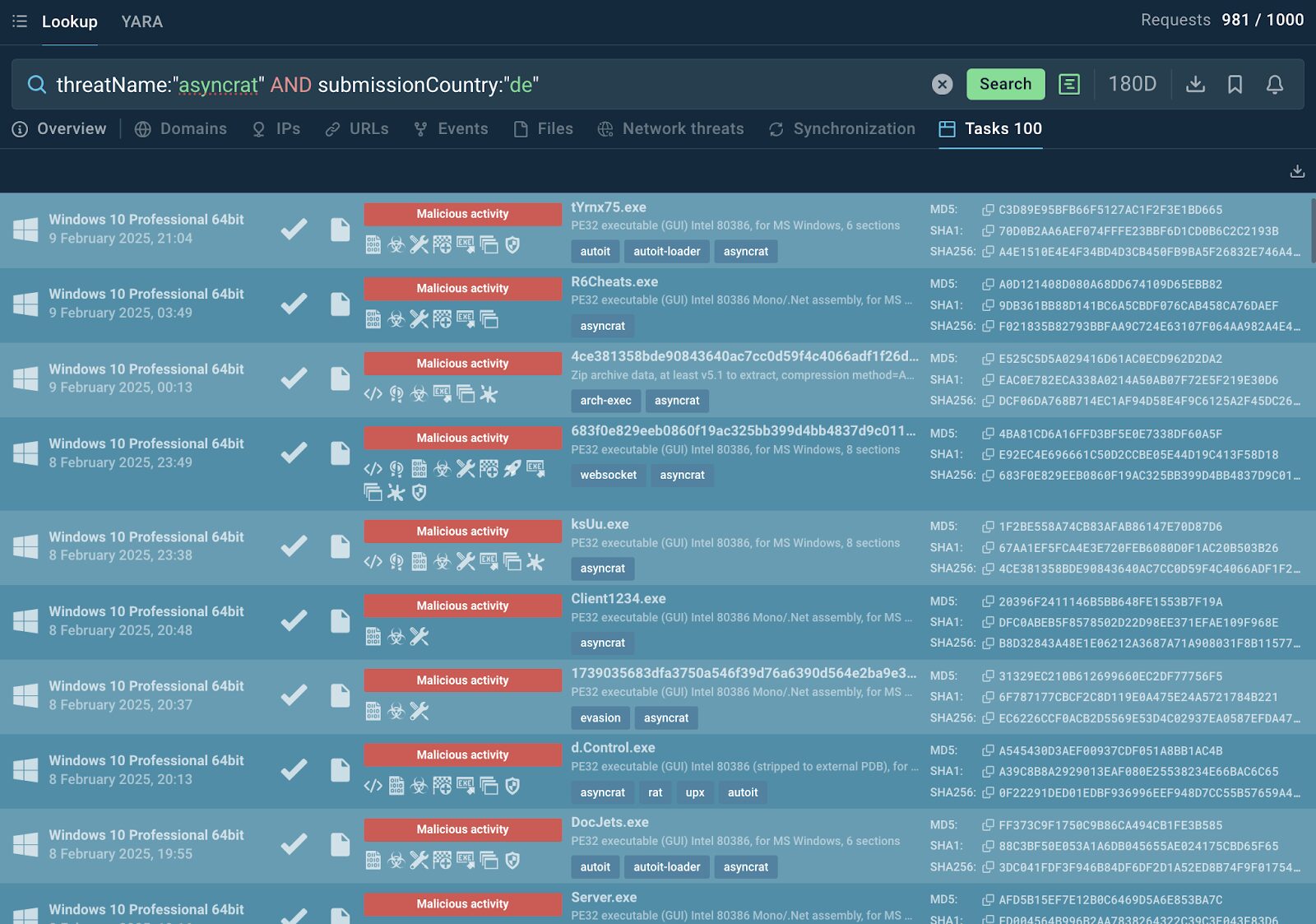Click the websocket tag
Viewport: 1316px width, 924px height.
tap(608, 476)
